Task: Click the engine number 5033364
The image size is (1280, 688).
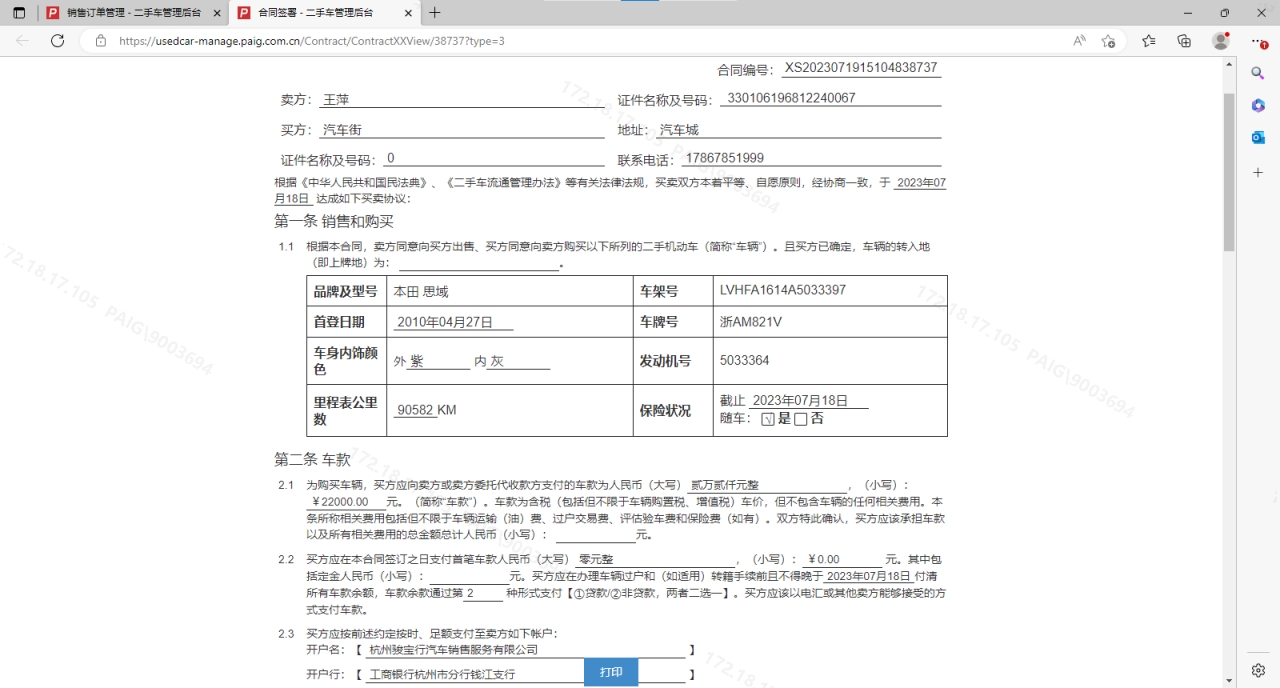Action: click(745, 361)
